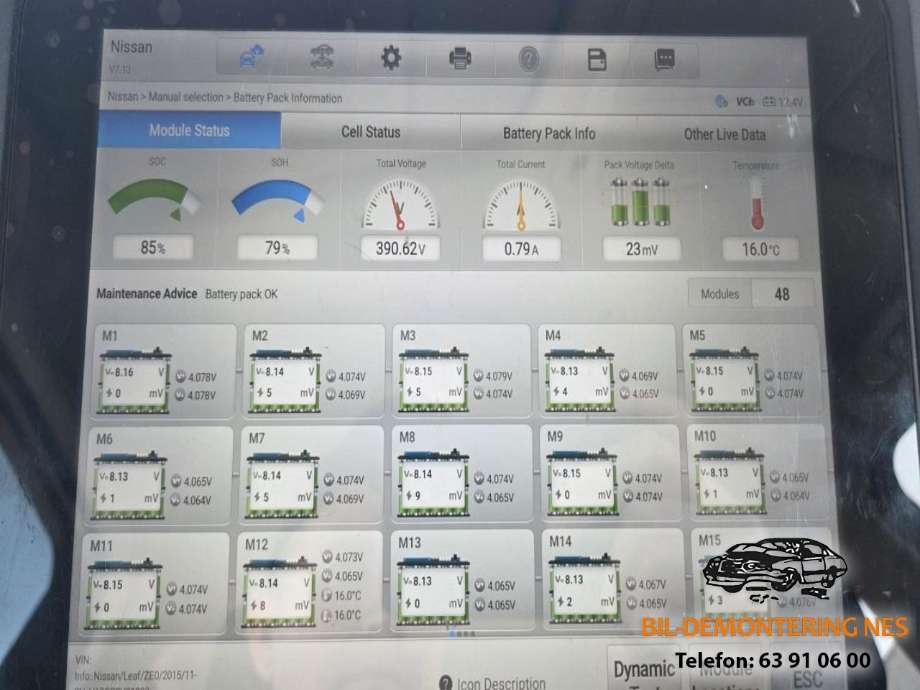Tap the Total Voltage gauge dial
The image size is (920, 690).
401,204
